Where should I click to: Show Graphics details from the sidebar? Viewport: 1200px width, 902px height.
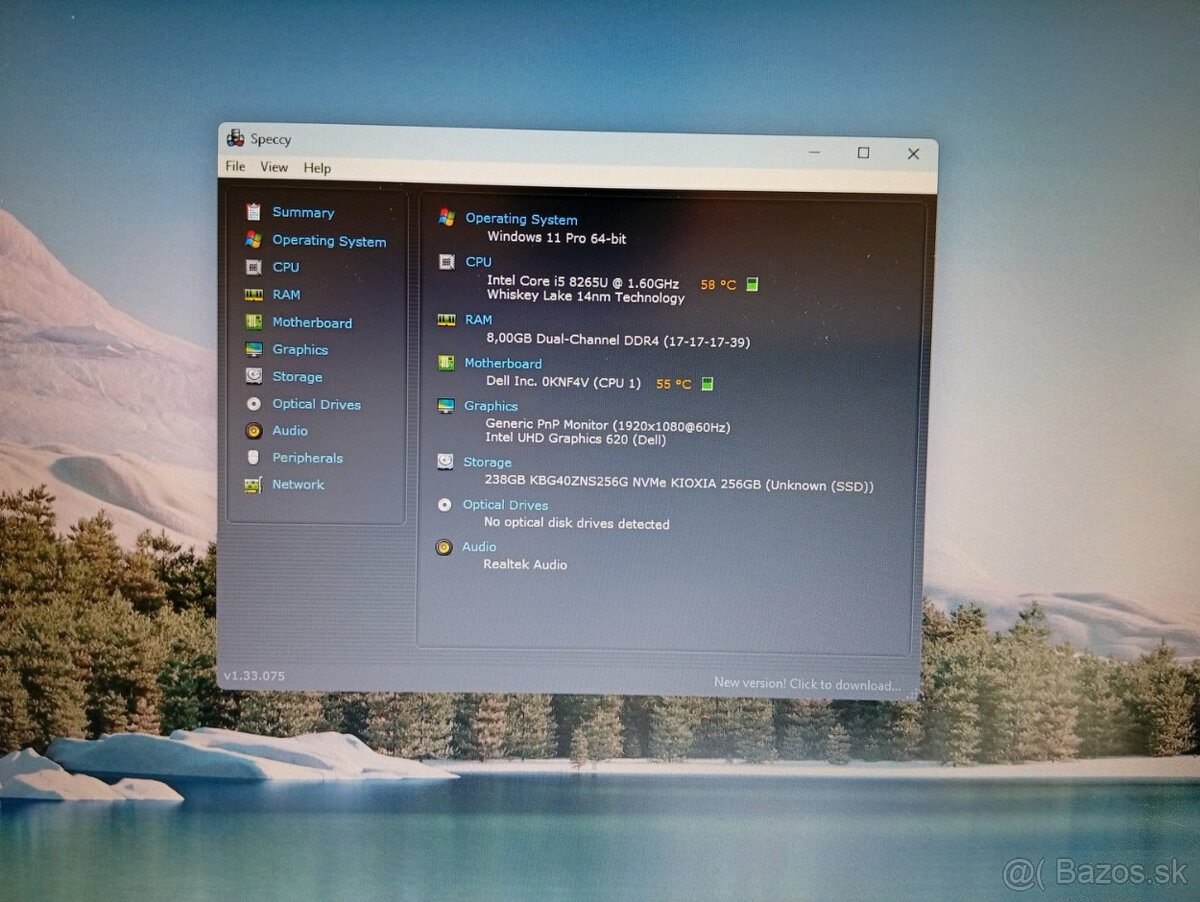pos(300,349)
